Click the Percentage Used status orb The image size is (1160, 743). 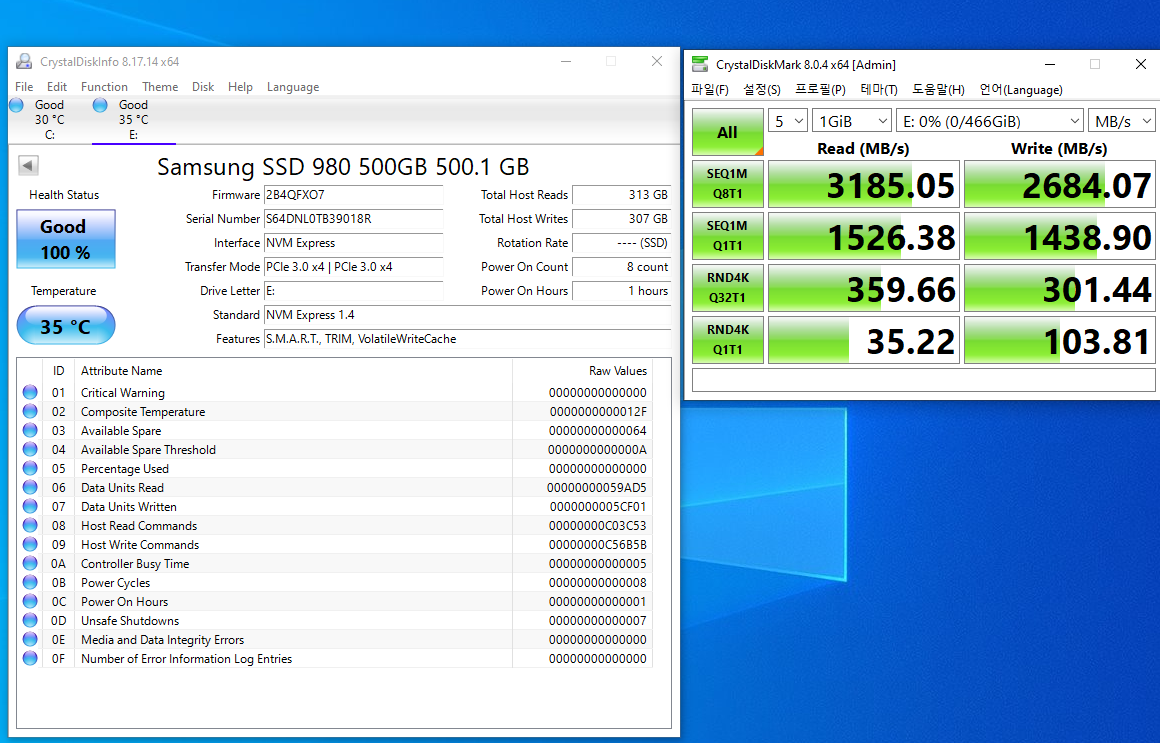[x=30, y=468]
